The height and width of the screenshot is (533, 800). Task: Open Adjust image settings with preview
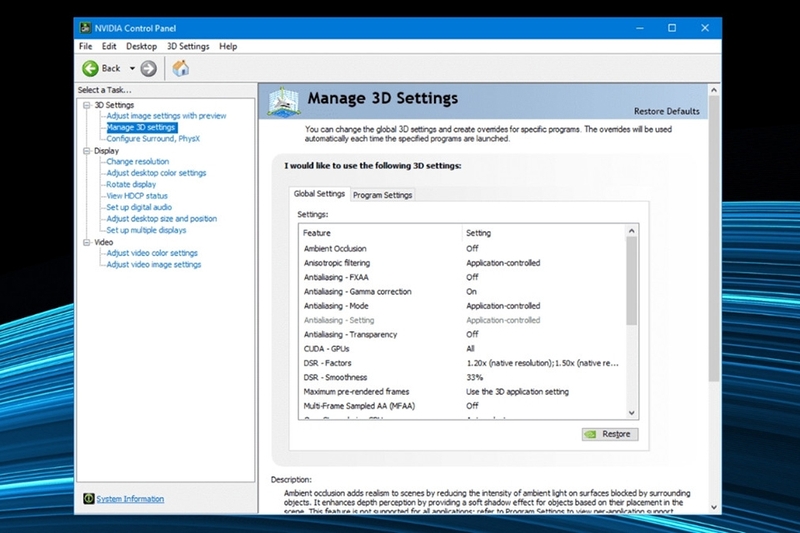pyautogui.click(x=166, y=116)
